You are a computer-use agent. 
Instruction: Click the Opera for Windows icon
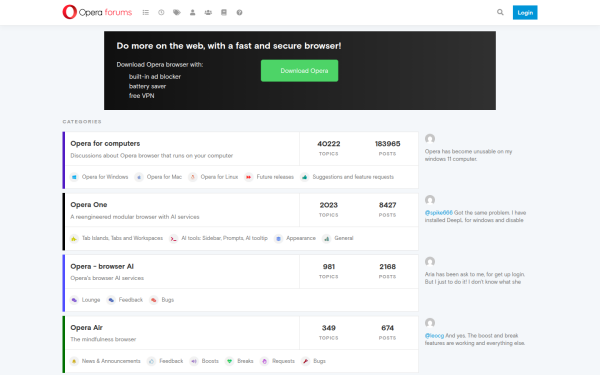[74, 177]
